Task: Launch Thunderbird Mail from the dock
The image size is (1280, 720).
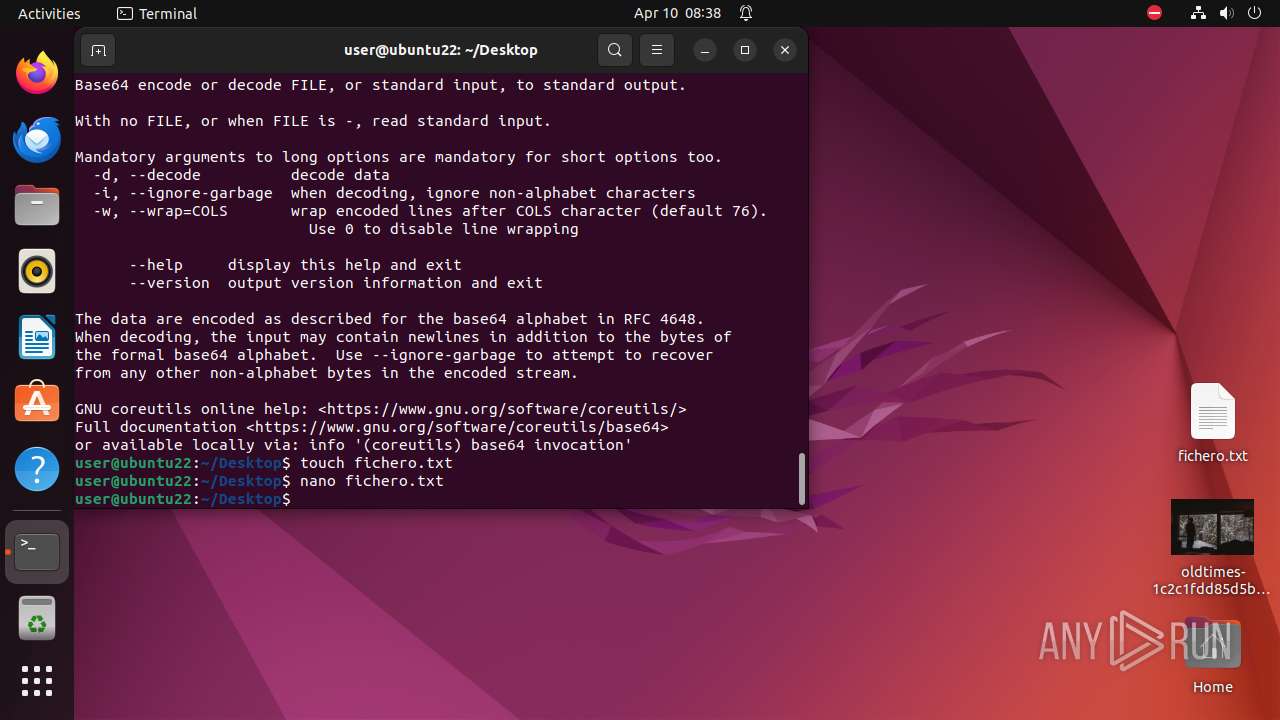Action: click(x=37, y=140)
